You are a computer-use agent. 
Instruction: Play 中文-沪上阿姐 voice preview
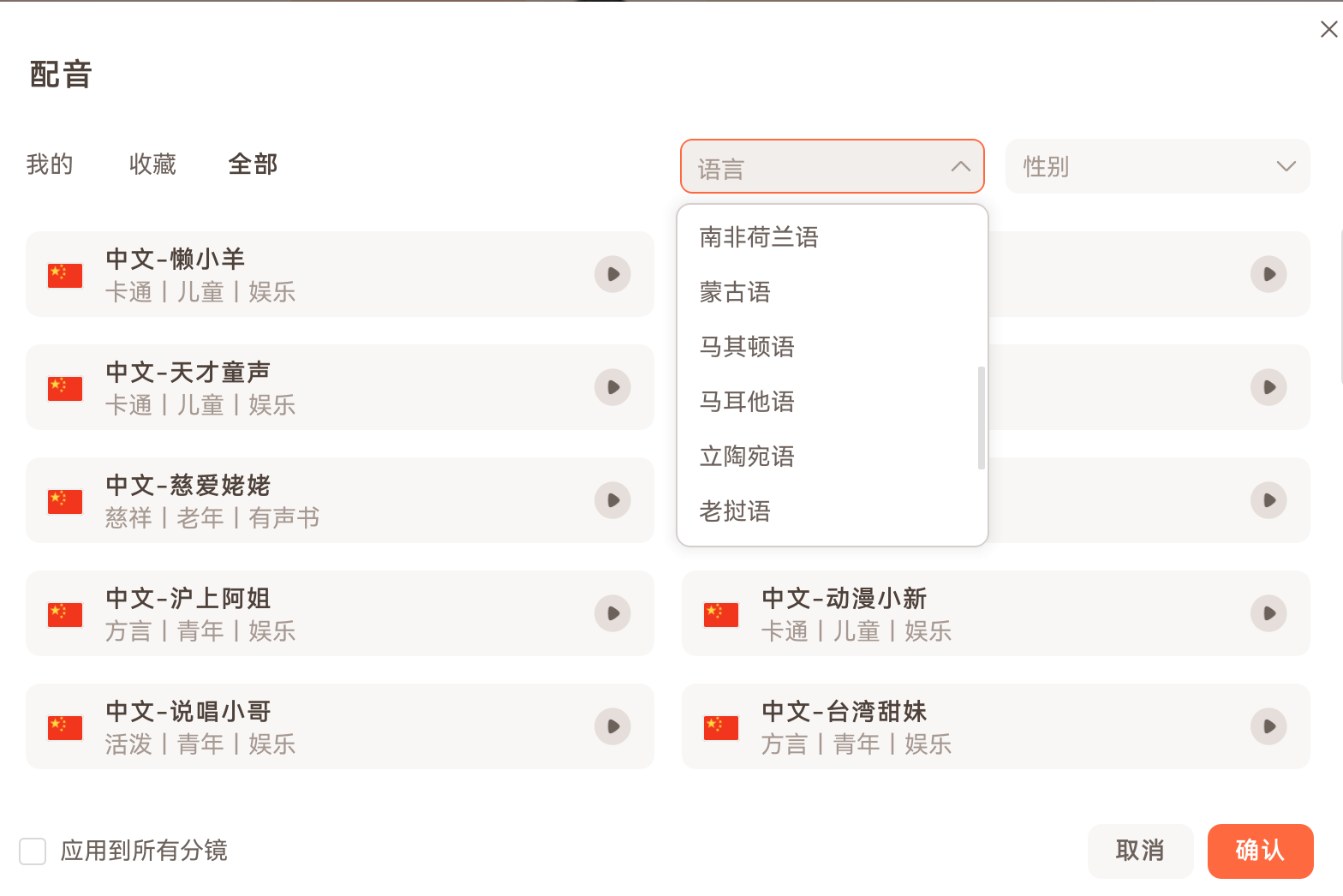coord(612,613)
